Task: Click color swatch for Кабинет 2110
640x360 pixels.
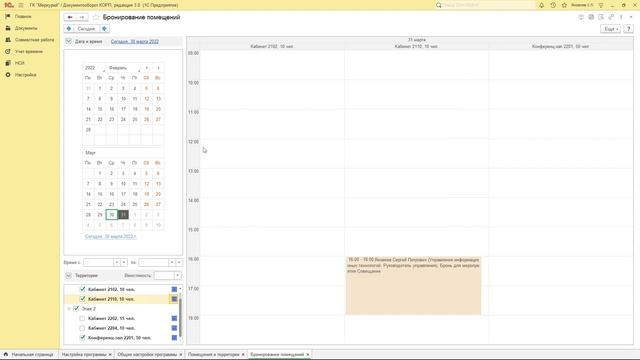Action: pos(174,299)
